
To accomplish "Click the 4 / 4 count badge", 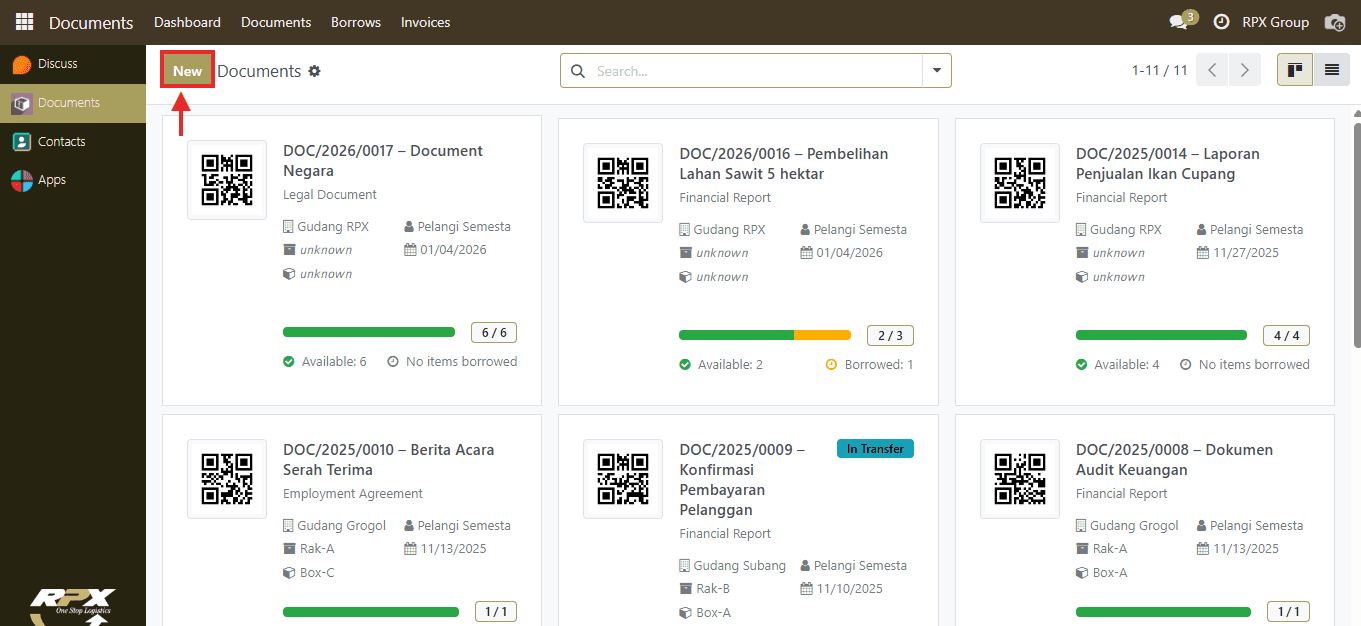I will tap(1287, 336).
